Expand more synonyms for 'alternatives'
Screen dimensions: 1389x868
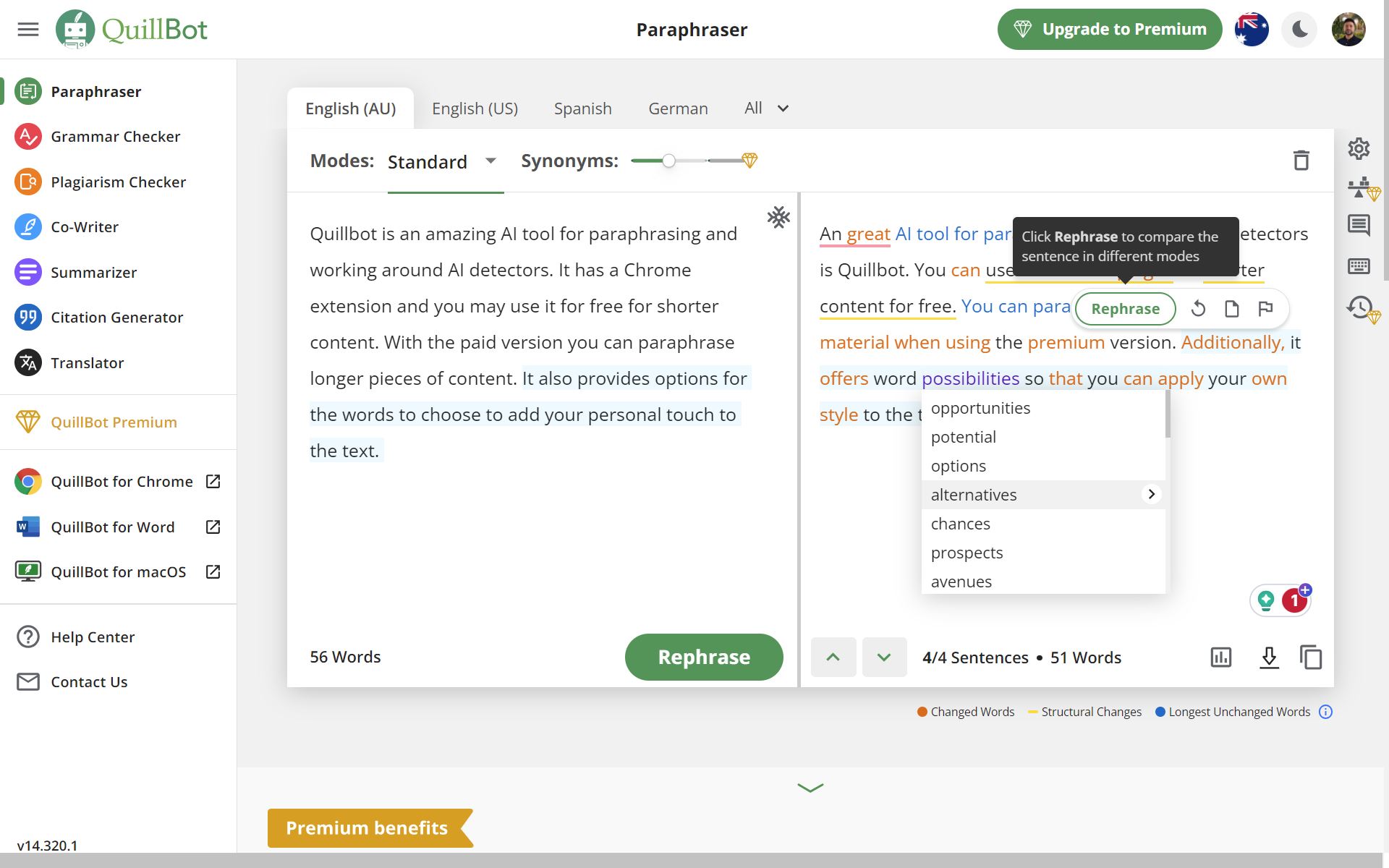tap(1150, 494)
